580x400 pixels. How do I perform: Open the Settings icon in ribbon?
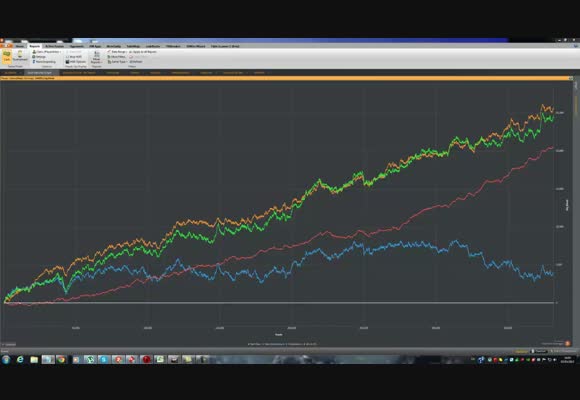point(40,57)
